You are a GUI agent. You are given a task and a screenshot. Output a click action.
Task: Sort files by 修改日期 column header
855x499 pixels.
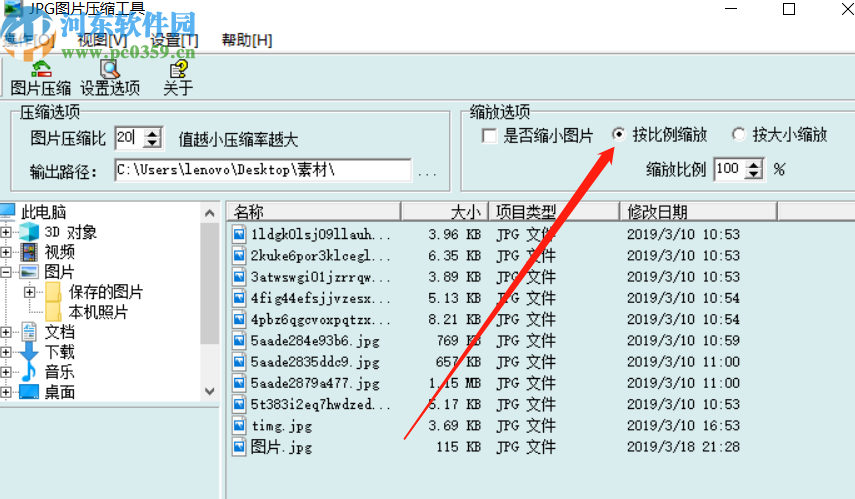(699, 211)
